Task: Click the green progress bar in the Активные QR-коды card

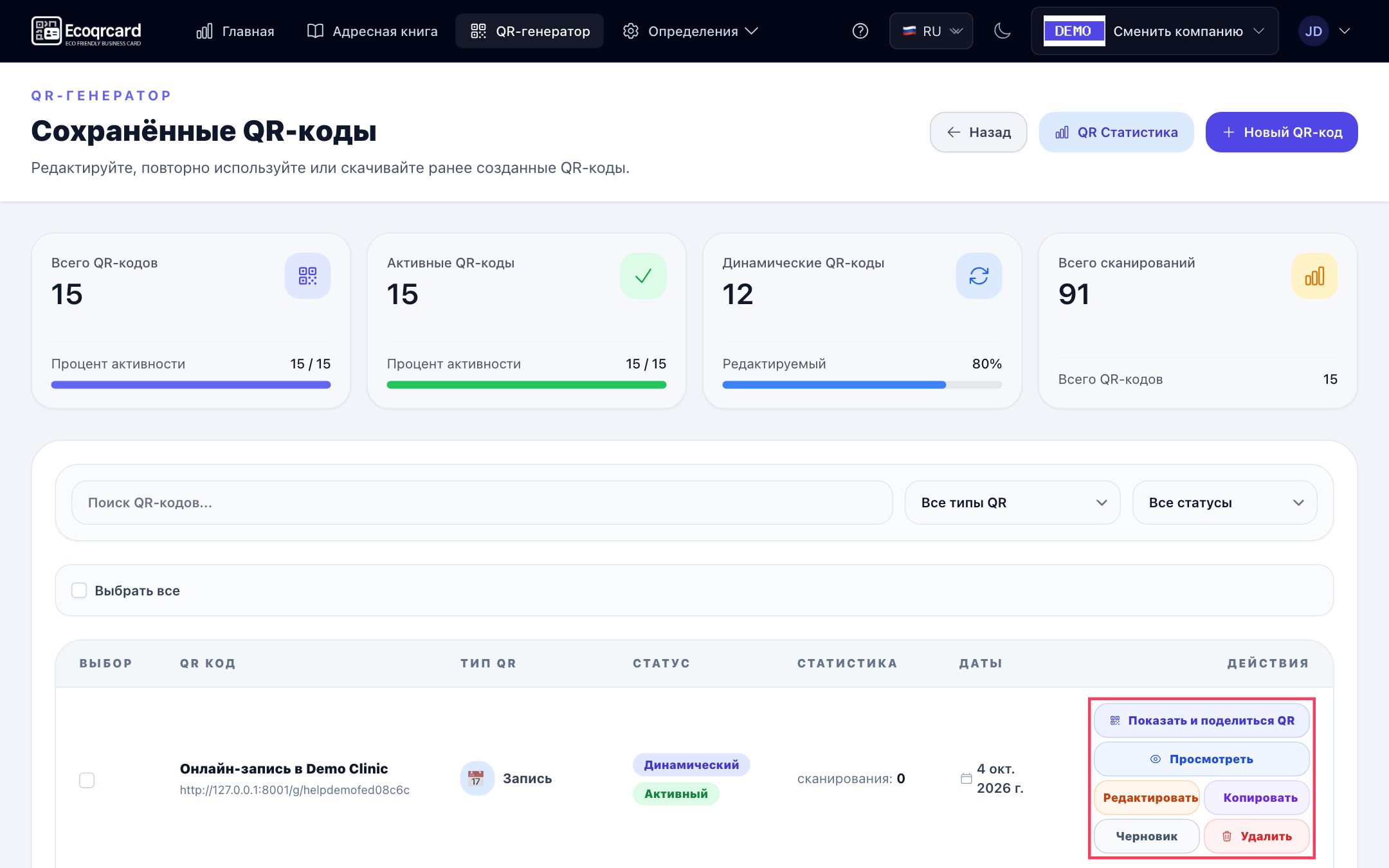Action: (527, 385)
